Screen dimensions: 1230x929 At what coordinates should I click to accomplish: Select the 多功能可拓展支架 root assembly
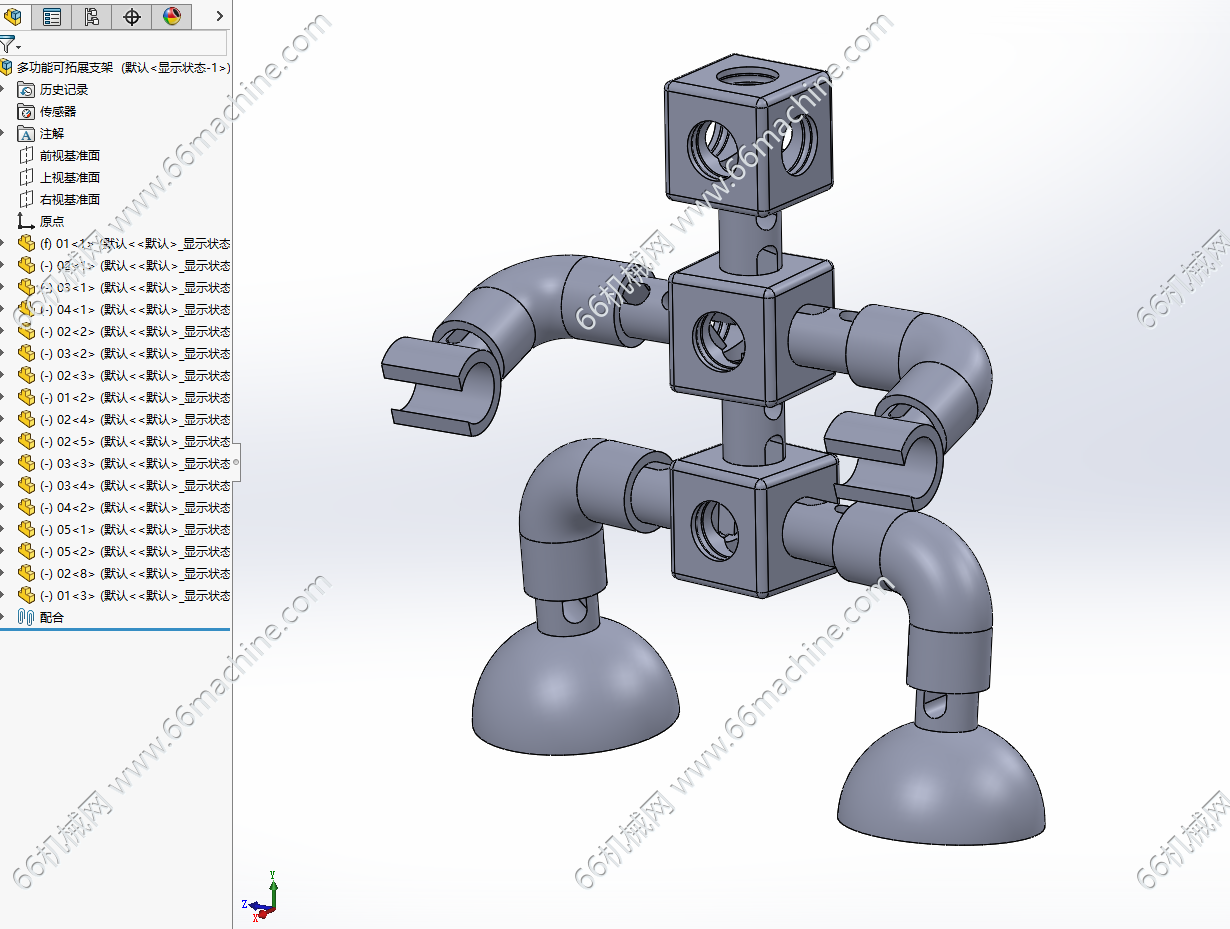coord(120,68)
